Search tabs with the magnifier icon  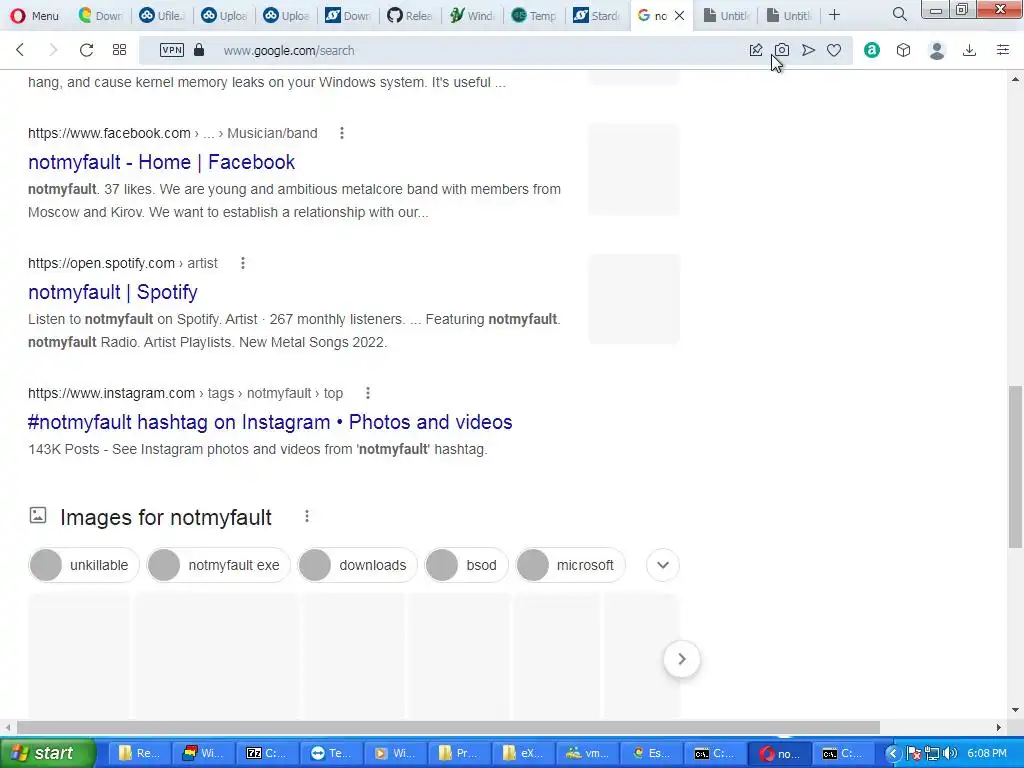click(x=899, y=14)
